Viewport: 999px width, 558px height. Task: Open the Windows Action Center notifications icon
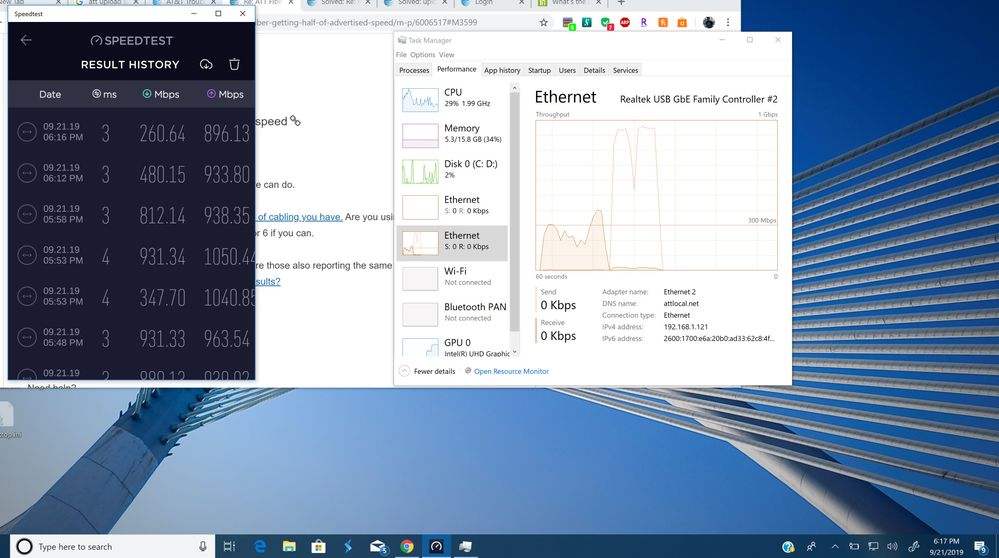[x=980, y=547]
